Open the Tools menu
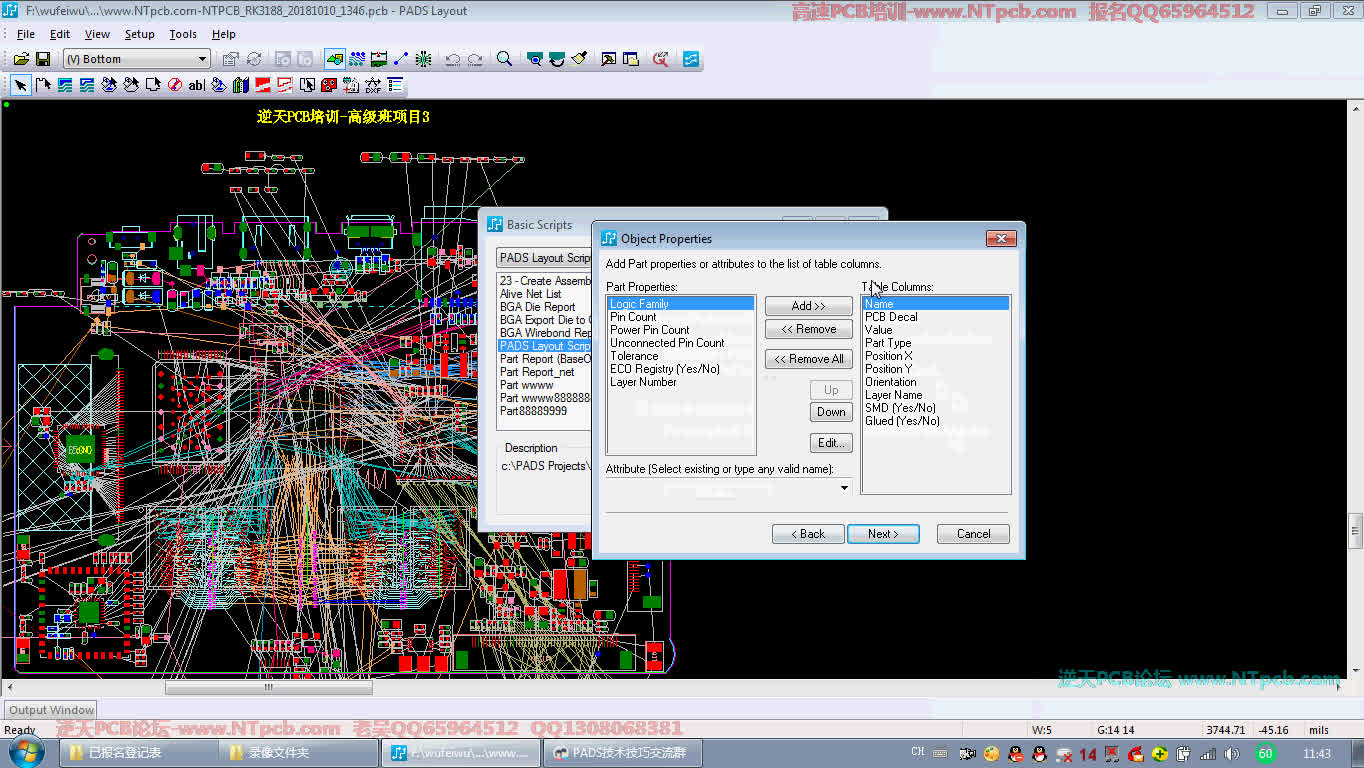Viewport: 1364px width, 768px height. click(183, 34)
